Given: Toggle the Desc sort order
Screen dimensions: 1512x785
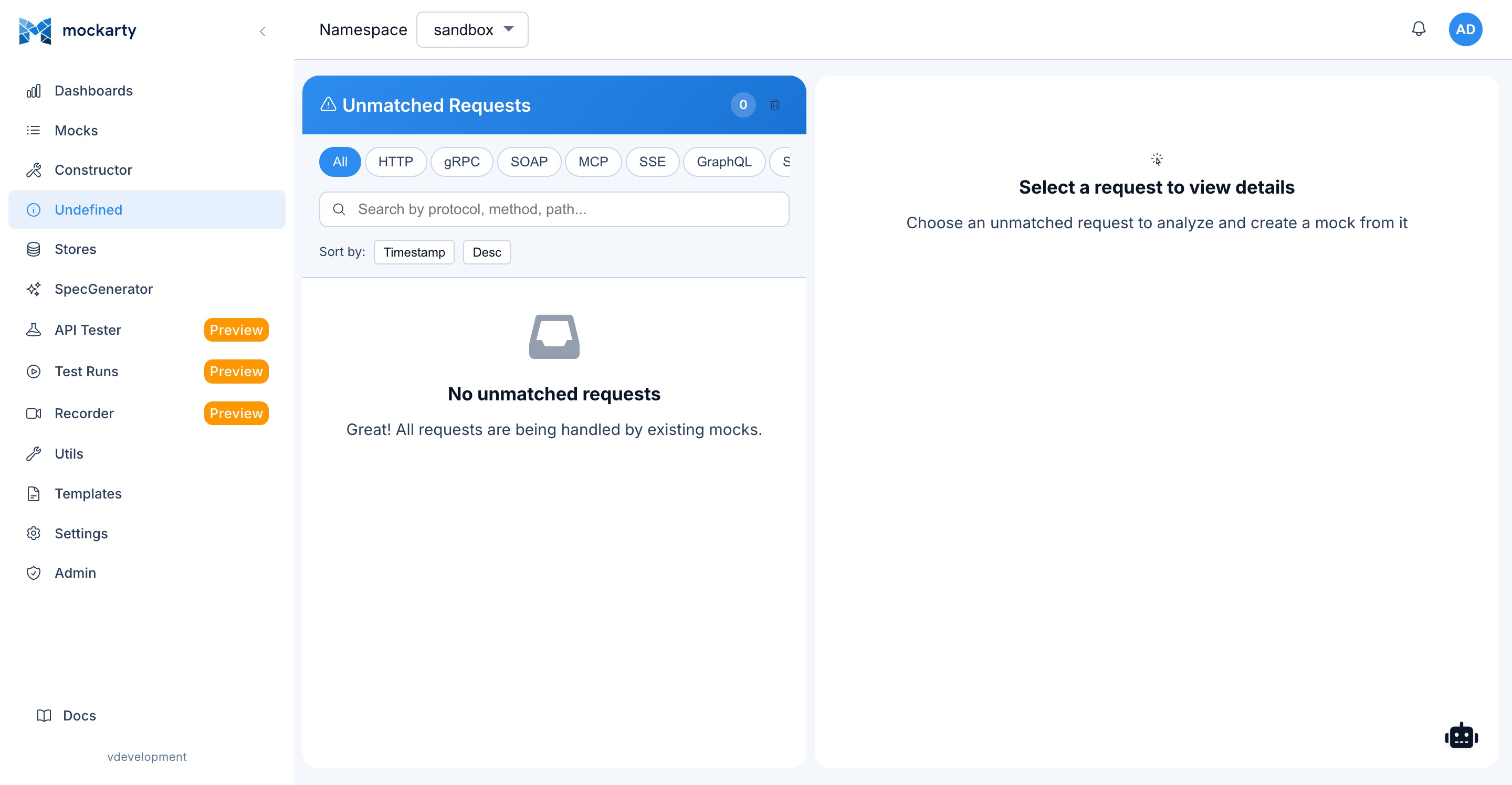Looking at the screenshot, I should [487, 252].
